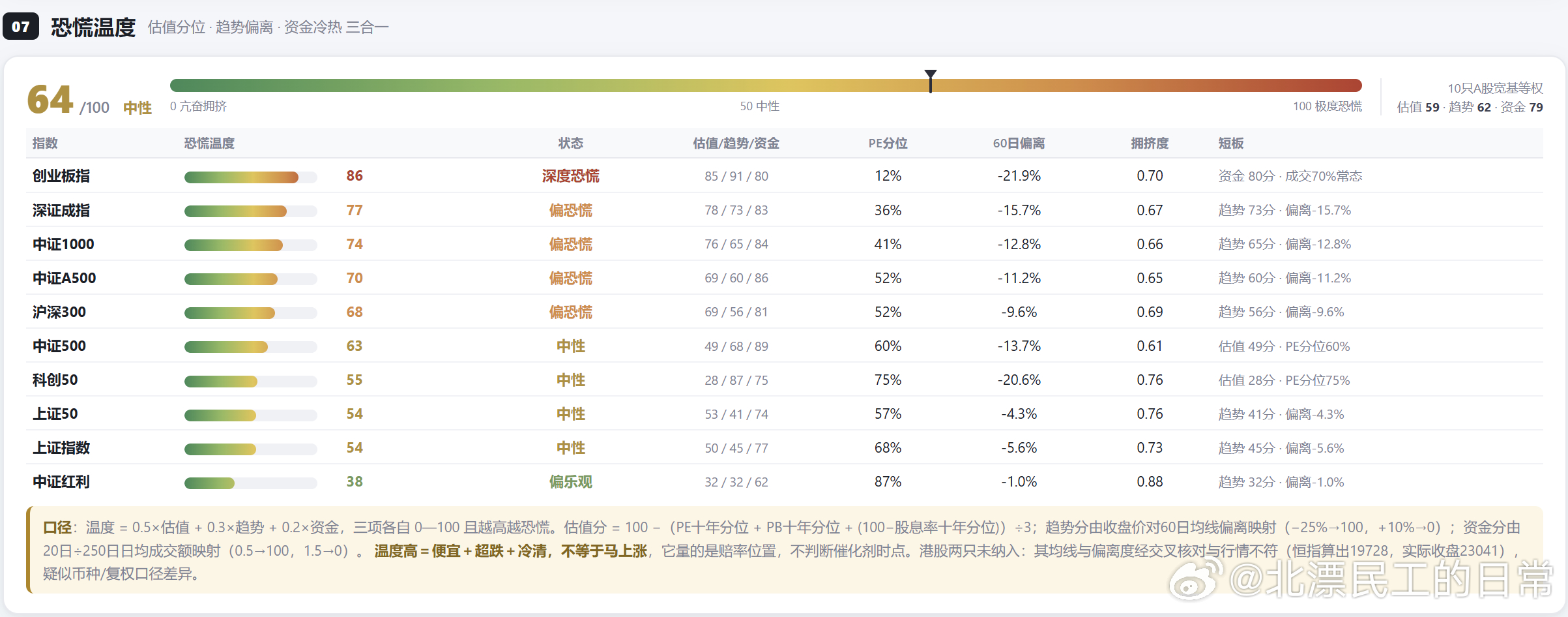Click the 中证红利 temperature bar
Image resolution: width=1568 pixels, height=617 pixels.
251,483
